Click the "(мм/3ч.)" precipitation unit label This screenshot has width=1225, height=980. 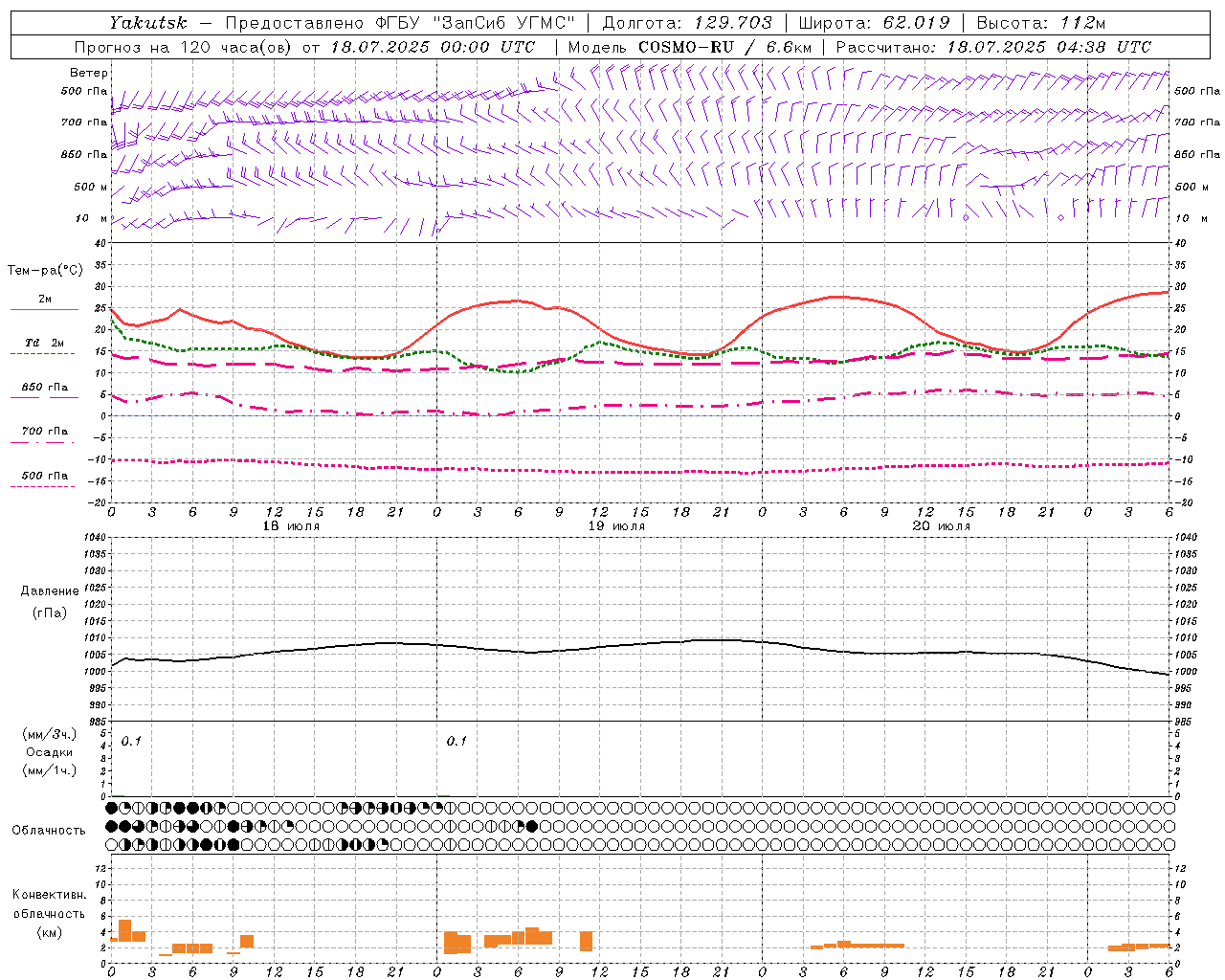point(50,734)
